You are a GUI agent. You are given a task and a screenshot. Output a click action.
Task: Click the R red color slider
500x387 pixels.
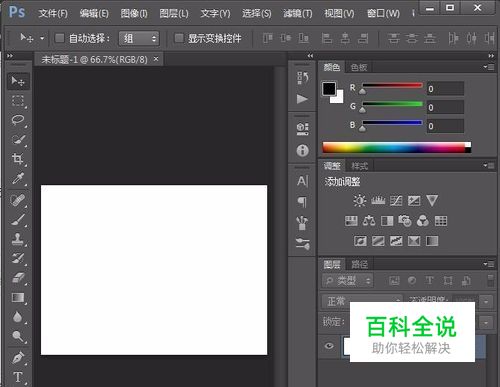(x=392, y=86)
